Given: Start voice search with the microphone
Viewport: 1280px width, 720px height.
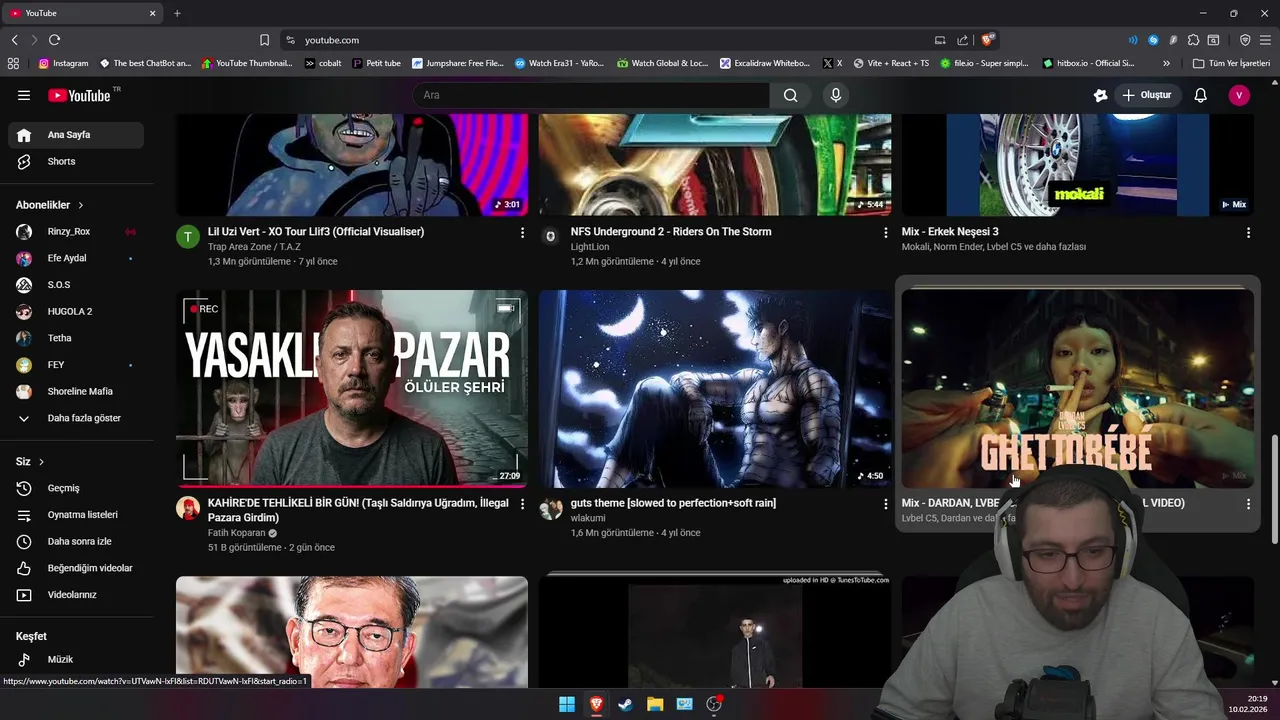Looking at the screenshot, I should point(836,95).
